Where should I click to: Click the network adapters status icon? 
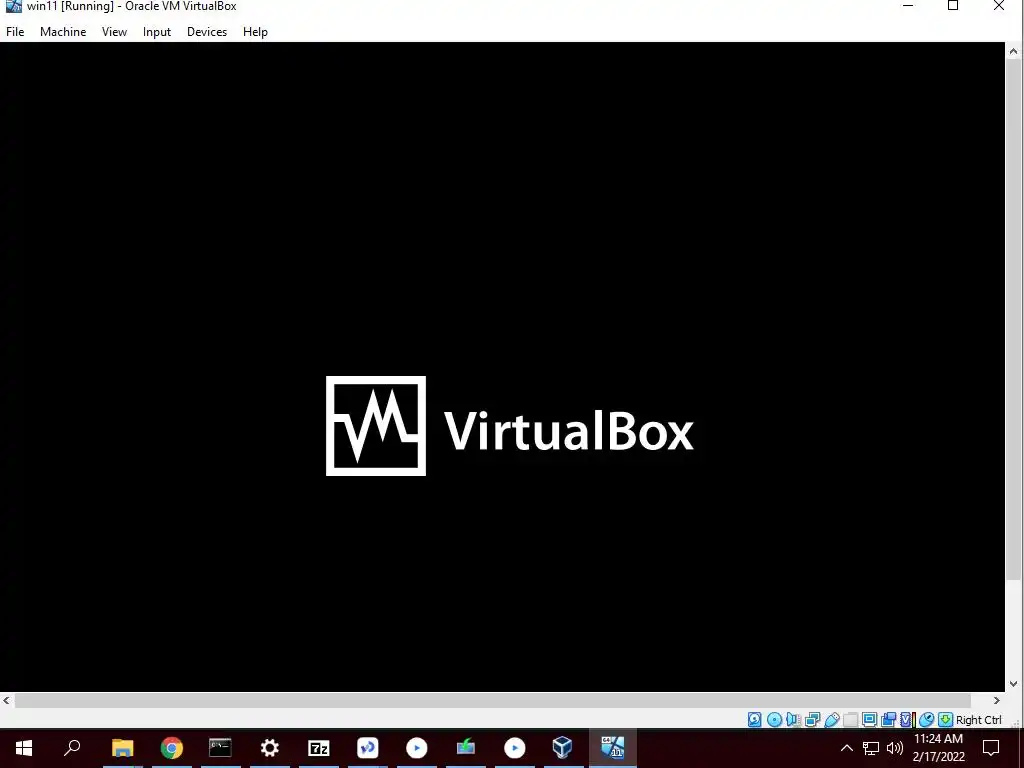click(812, 720)
